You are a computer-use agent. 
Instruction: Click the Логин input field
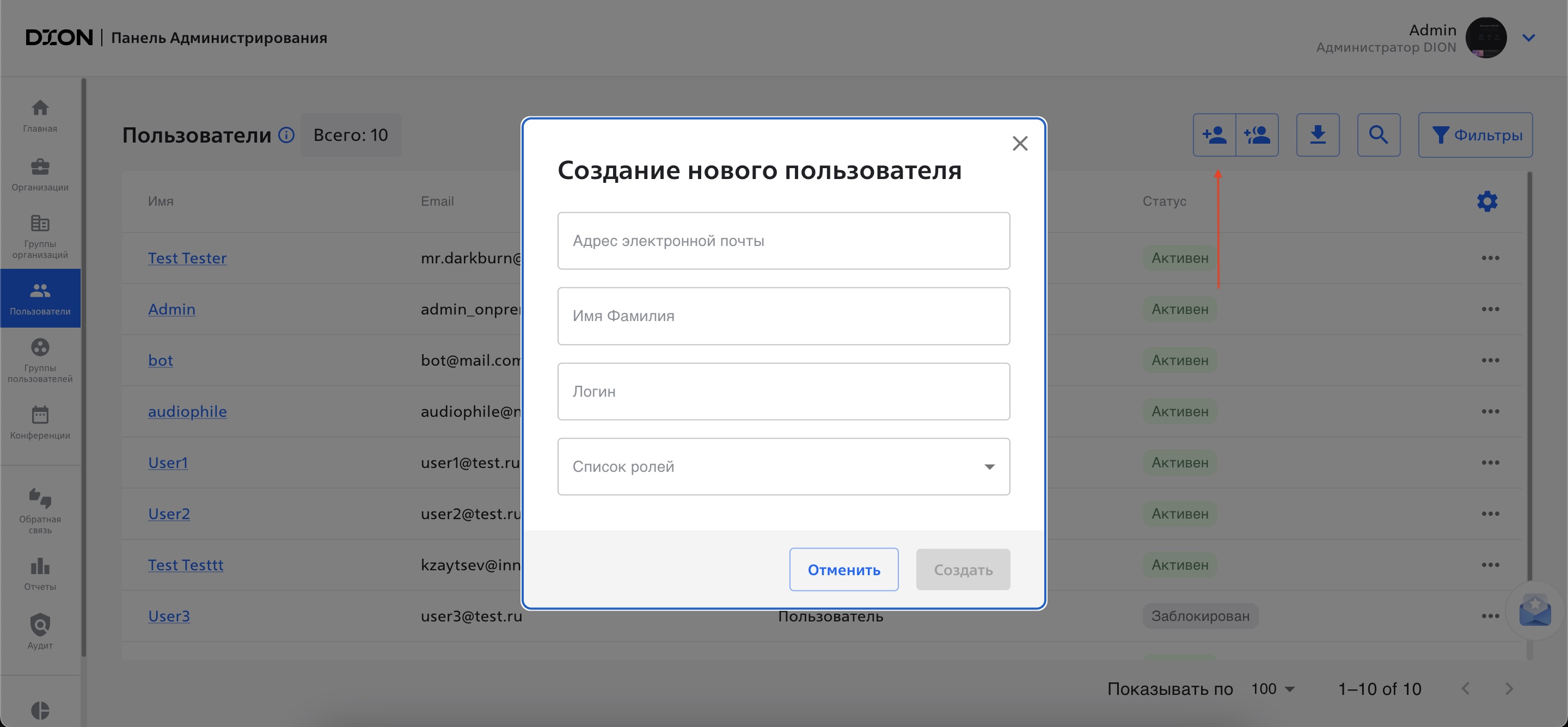click(785, 391)
